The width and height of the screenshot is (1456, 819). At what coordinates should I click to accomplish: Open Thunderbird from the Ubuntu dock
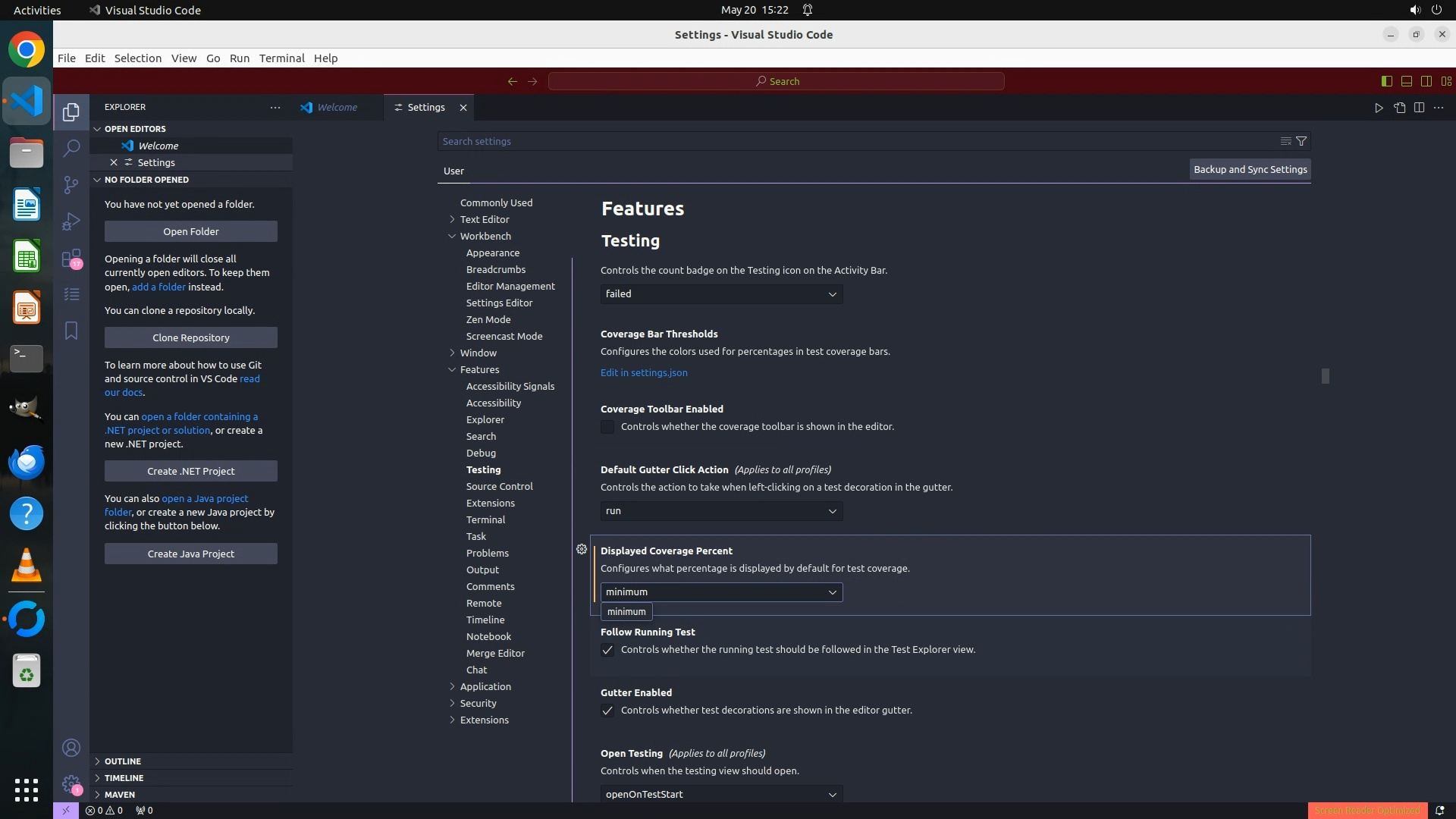click(27, 462)
